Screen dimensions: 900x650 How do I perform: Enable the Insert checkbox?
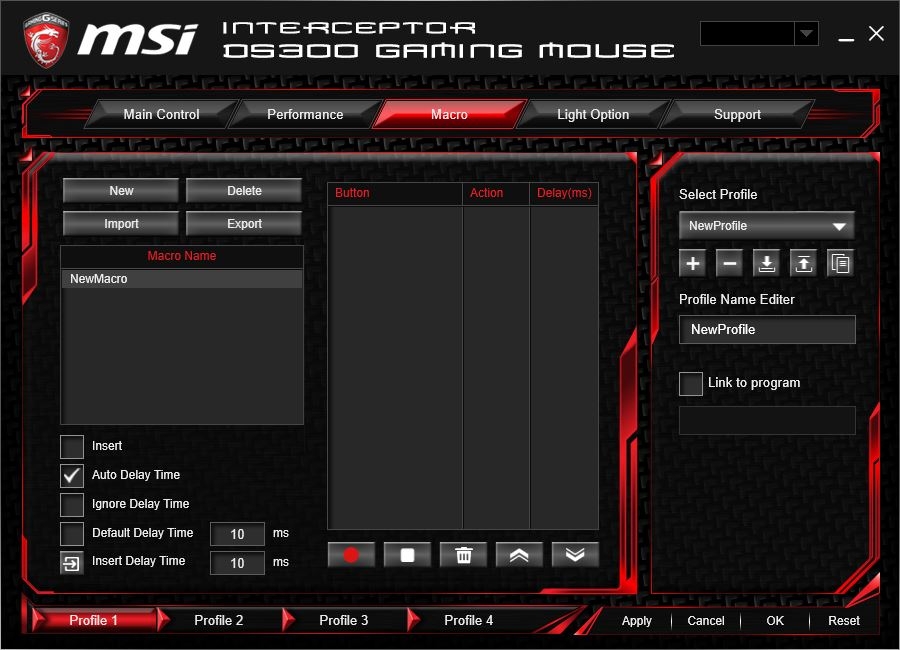72,446
